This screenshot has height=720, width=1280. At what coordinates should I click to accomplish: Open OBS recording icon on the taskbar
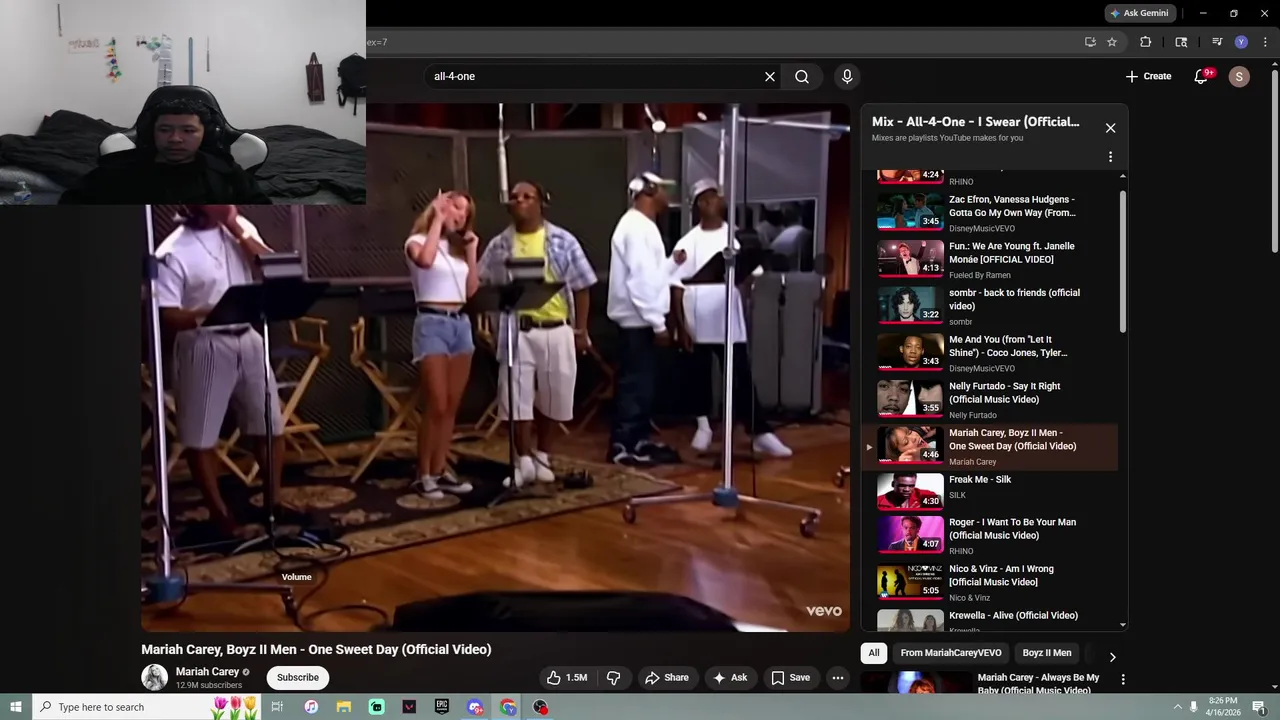[541, 707]
